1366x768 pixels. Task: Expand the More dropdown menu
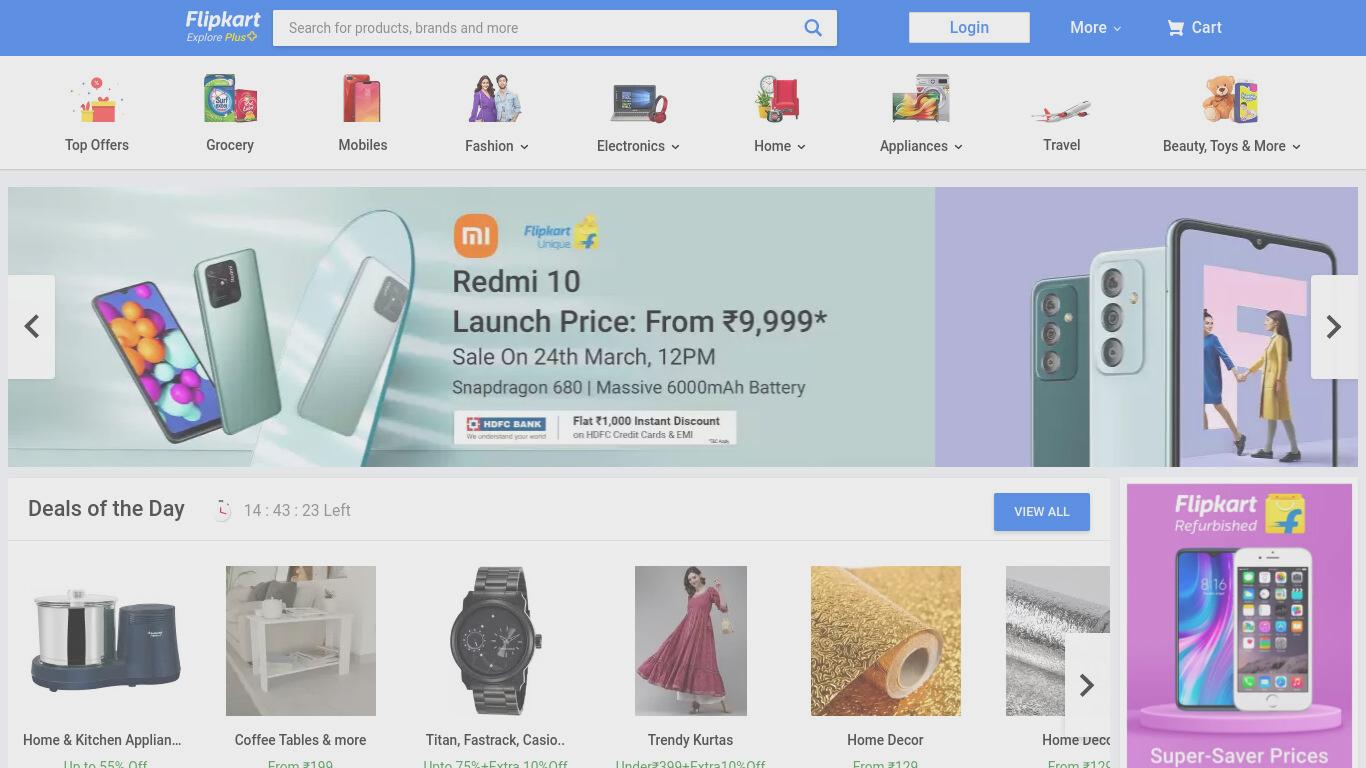(x=1095, y=28)
